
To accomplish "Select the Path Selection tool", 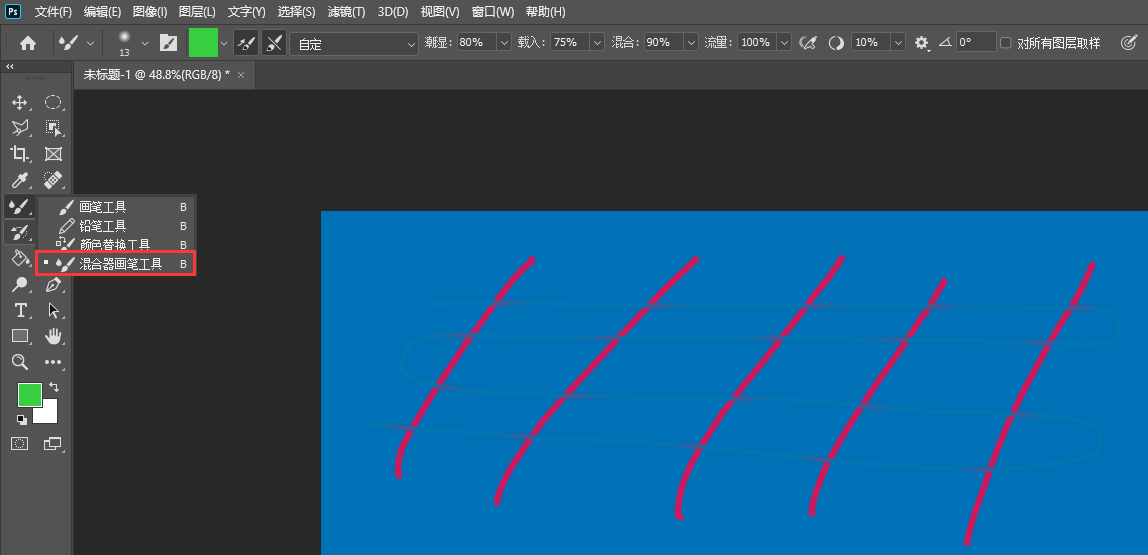I will 53,310.
